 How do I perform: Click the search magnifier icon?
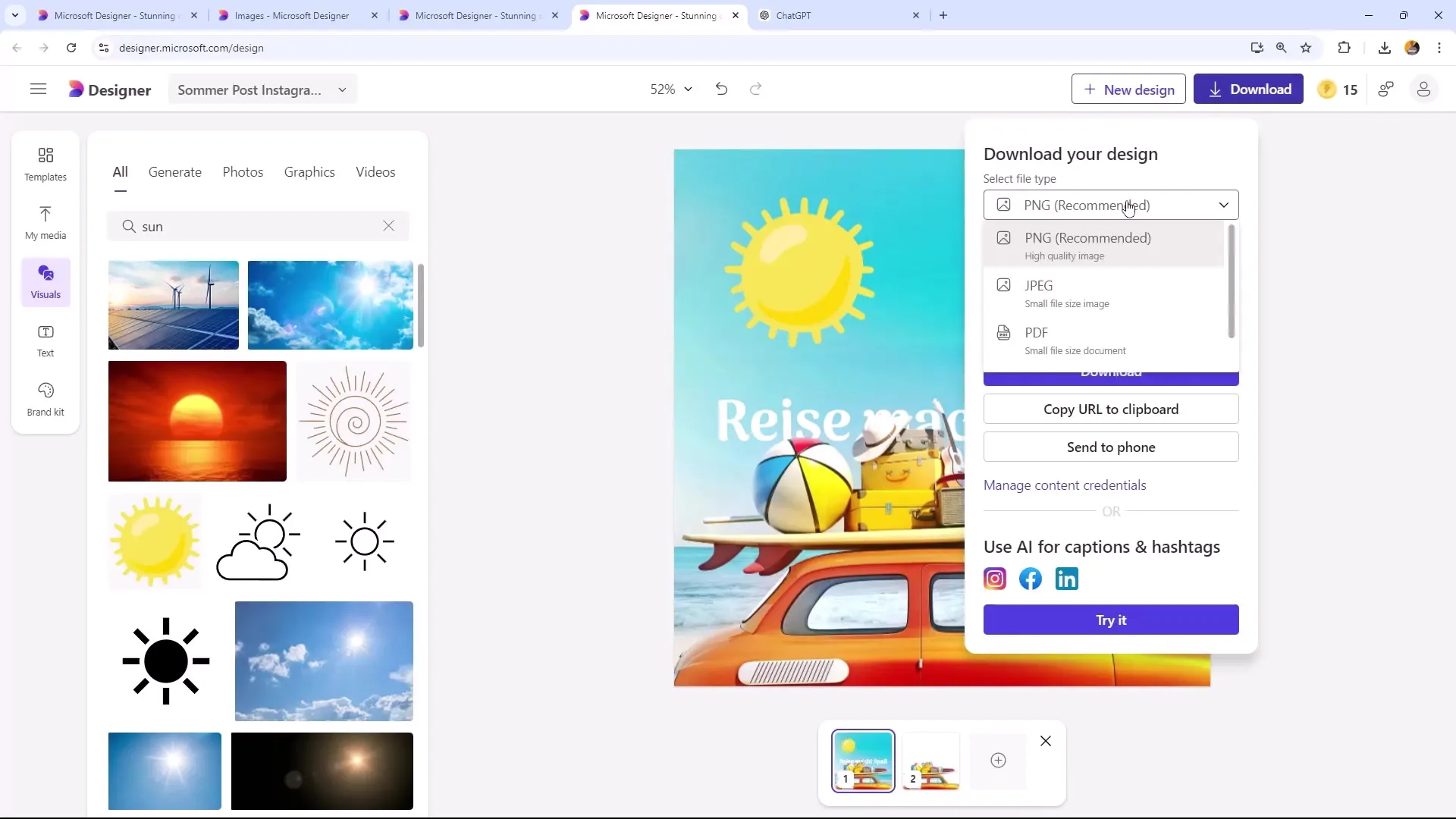(129, 227)
